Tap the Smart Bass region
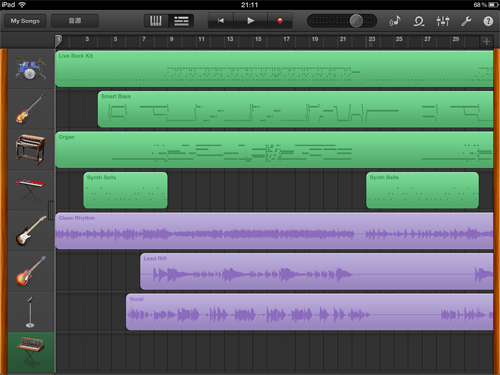500x375 pixels. [x=295, y=109]
